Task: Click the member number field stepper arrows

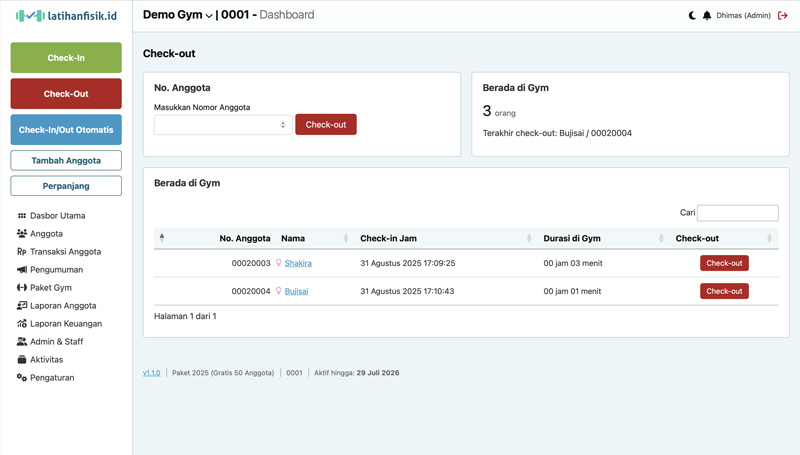Action: click(x=283, y=125)
